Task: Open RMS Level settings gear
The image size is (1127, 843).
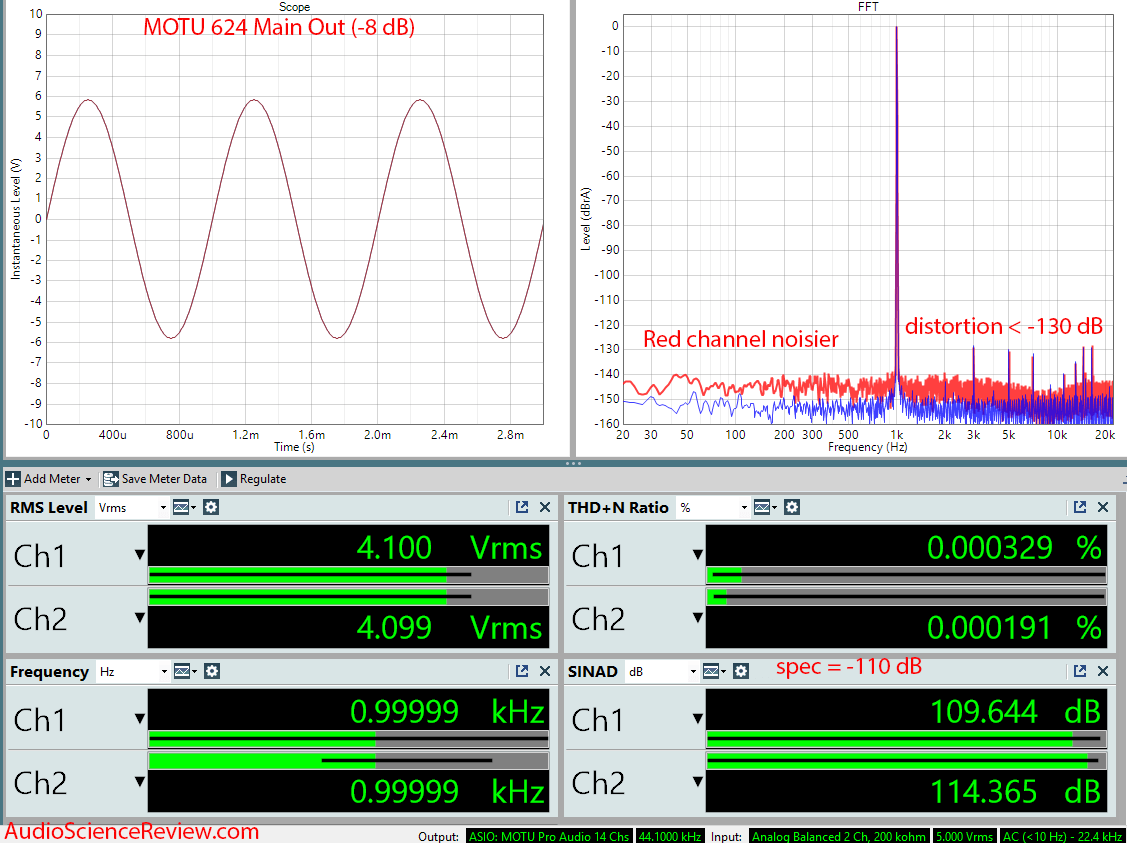Action: tap(211, 507)
